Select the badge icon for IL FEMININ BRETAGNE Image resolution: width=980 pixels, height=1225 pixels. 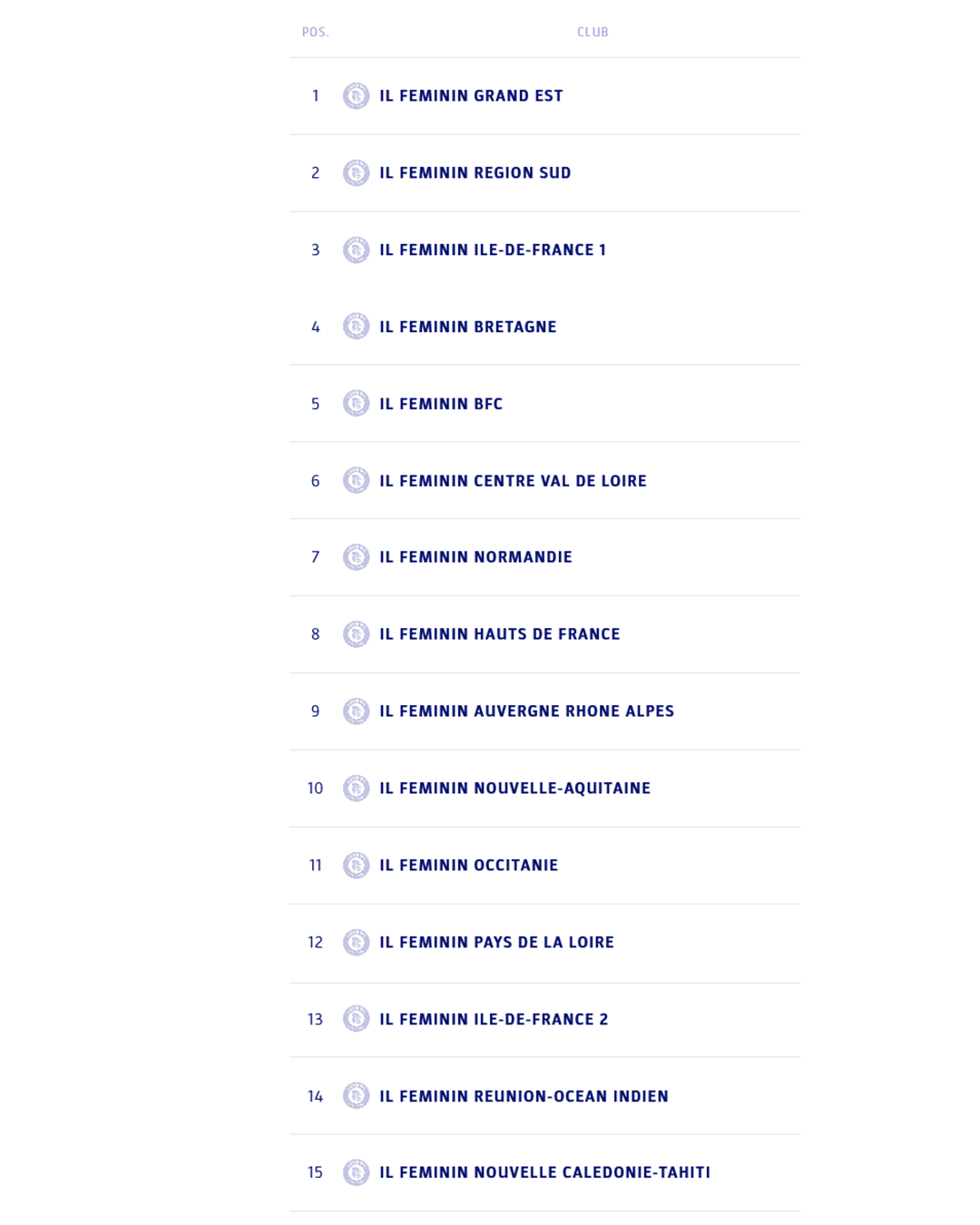coord(356,327)
